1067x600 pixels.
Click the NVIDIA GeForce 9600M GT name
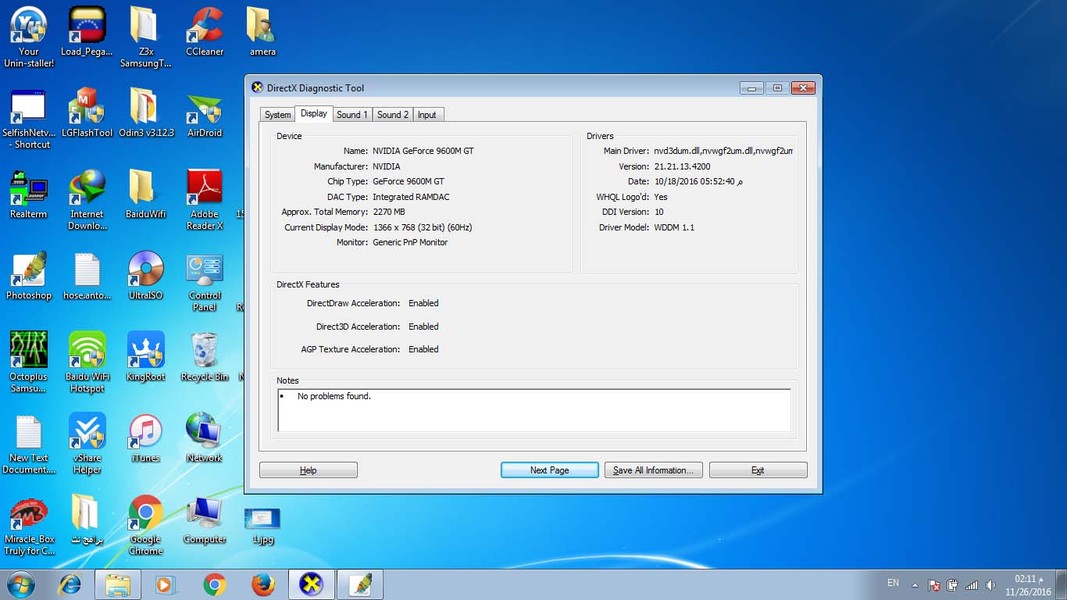(x=423, y=151)
